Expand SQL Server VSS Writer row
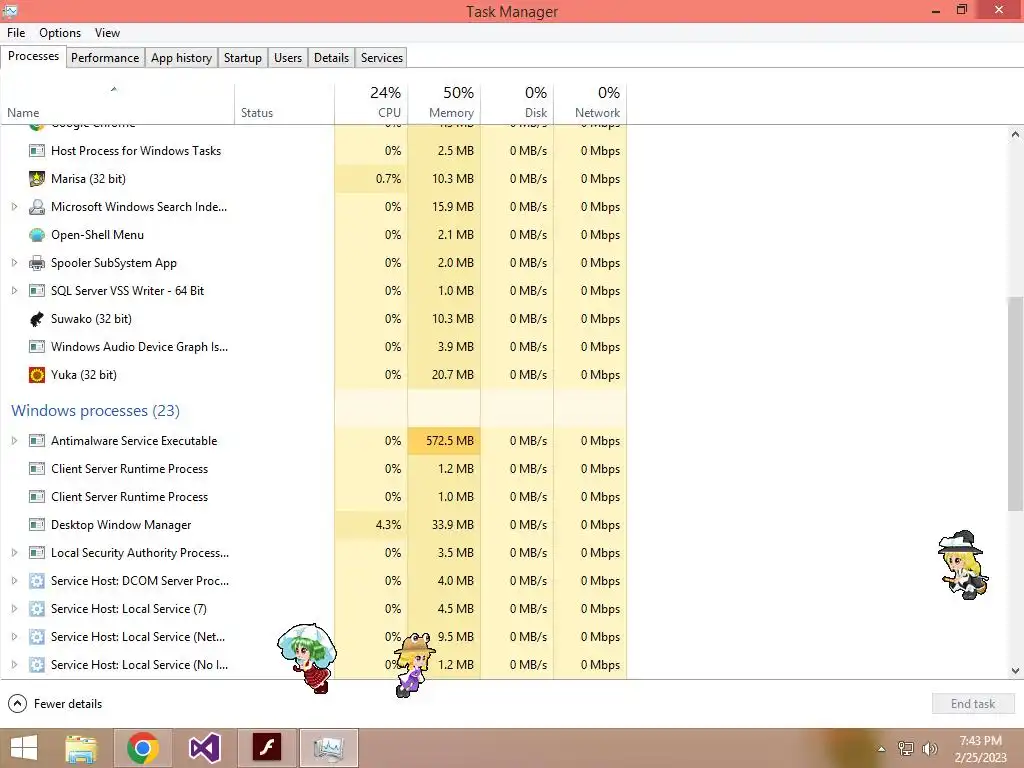Viewport: 1024px width, 768px height. [14, 291]
